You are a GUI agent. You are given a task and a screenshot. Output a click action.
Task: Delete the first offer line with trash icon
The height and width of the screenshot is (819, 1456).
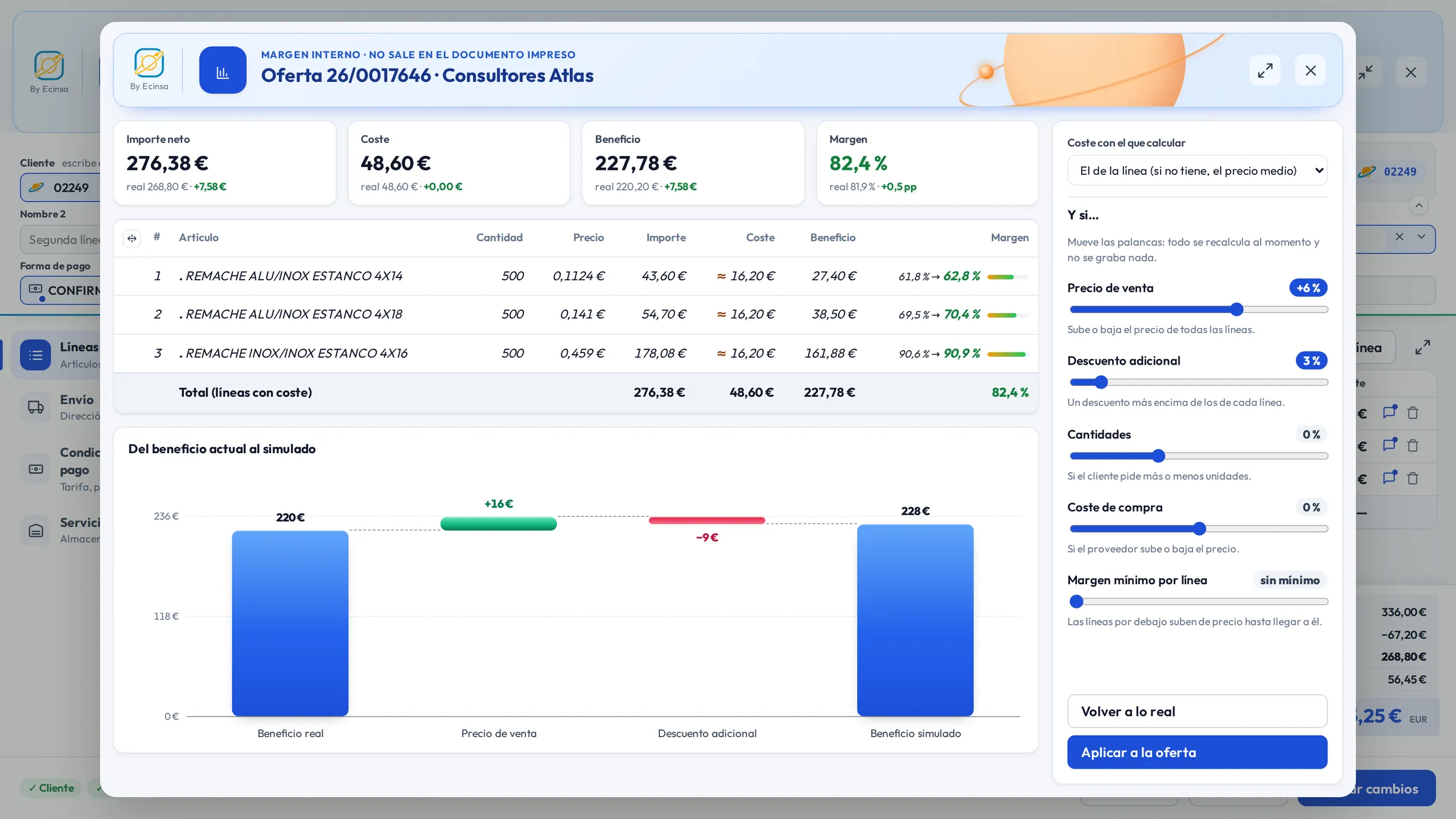pos(1413,413)
